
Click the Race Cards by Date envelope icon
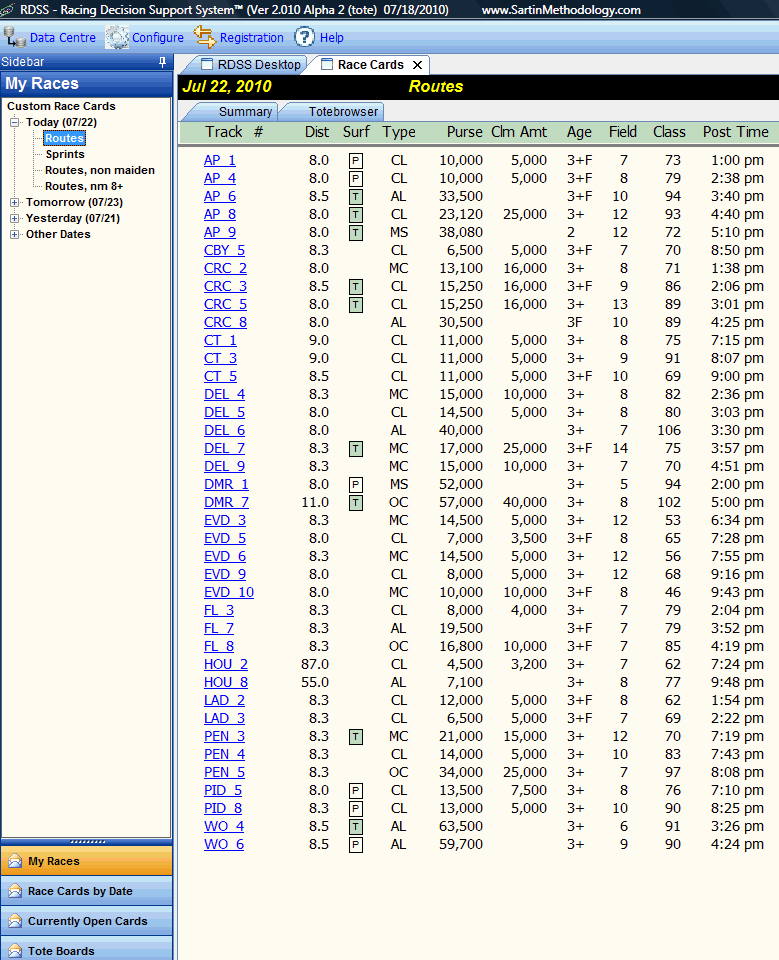[x=15, y=891]
